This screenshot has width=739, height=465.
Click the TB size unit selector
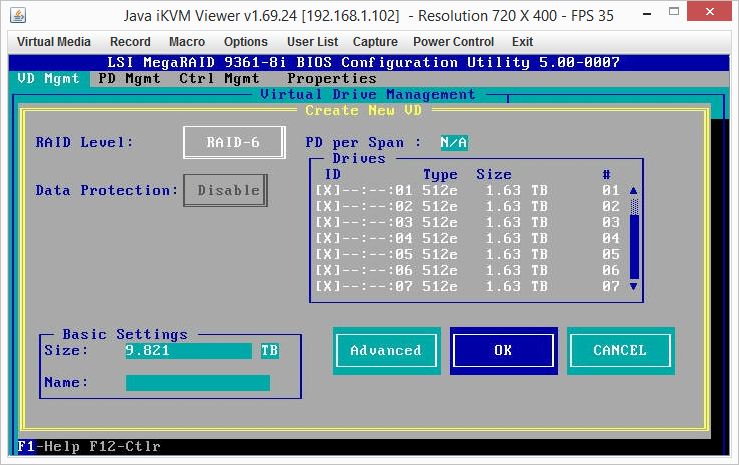pyautogui.click(x=270, y=351)
